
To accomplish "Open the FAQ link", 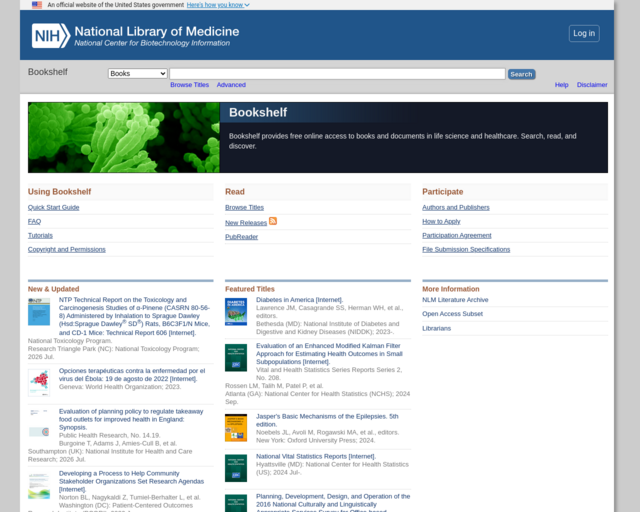I will (34, 221).
